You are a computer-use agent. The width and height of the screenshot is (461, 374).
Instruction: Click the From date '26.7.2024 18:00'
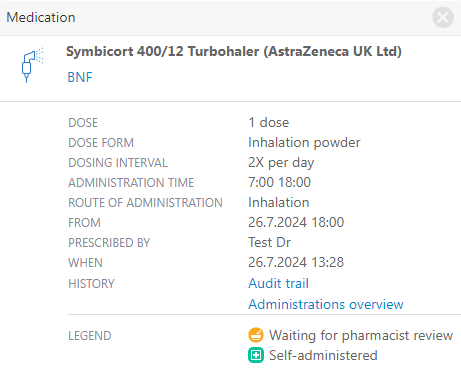(296, 222)
